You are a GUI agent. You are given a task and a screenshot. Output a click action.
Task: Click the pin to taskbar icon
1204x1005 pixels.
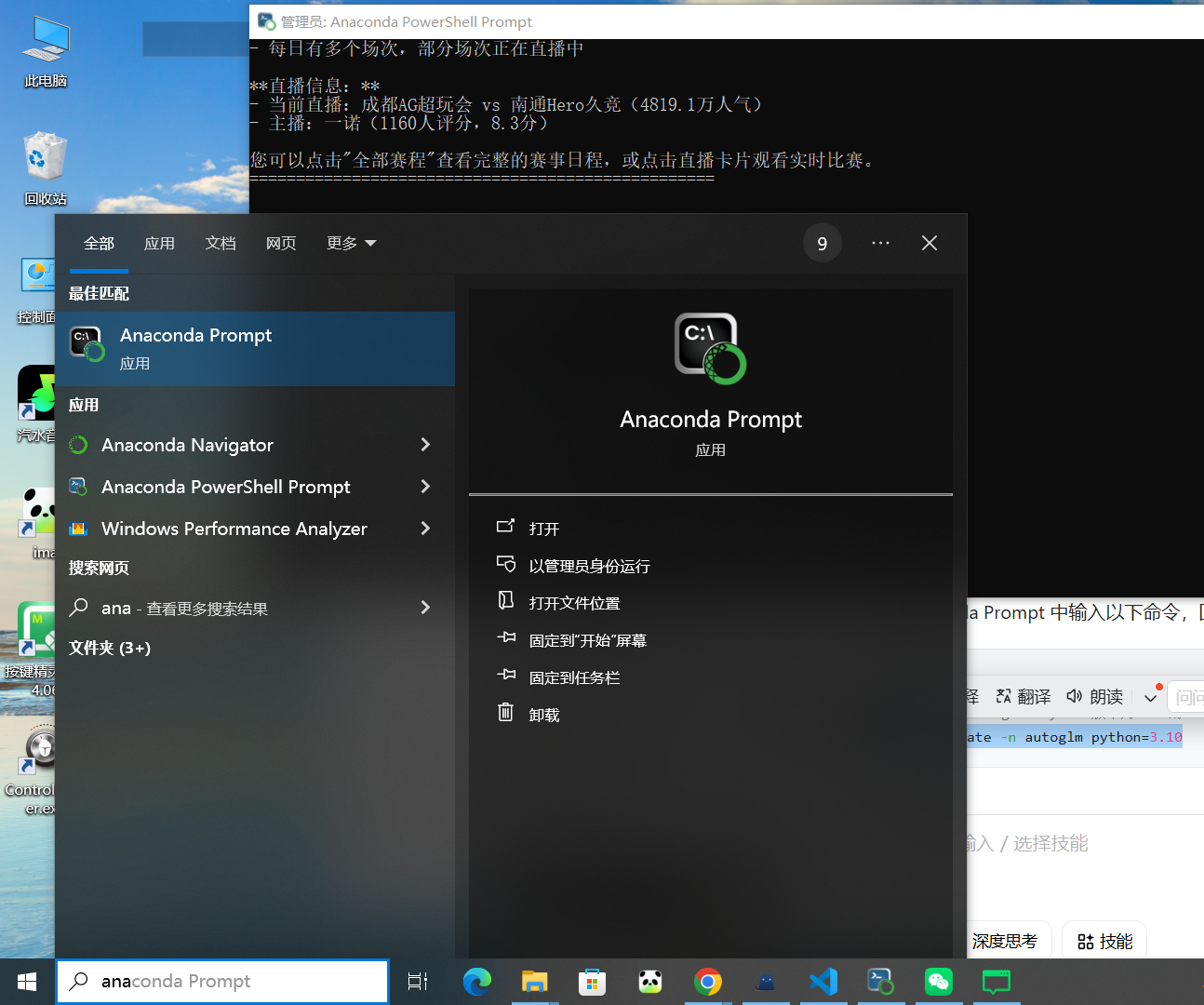tap(505, 676)
